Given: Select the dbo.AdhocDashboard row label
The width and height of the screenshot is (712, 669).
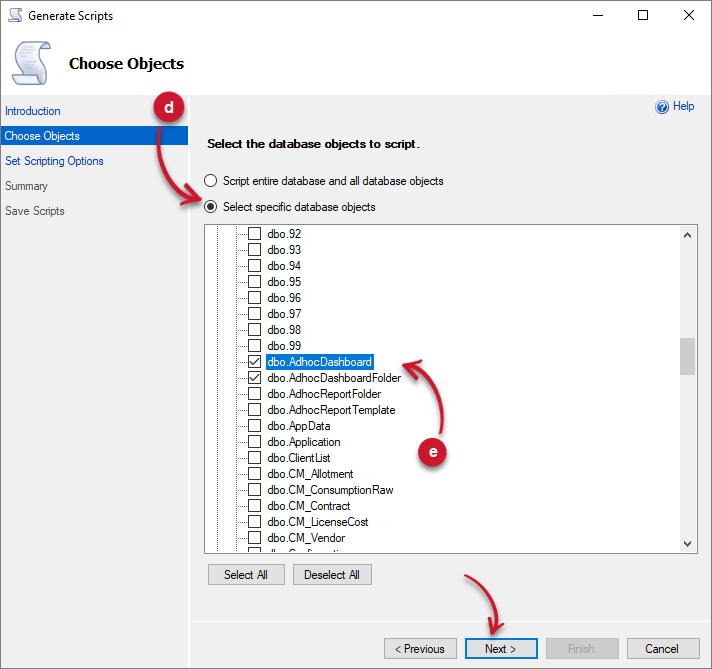Looking at the screenshot, I should [320, 362].
